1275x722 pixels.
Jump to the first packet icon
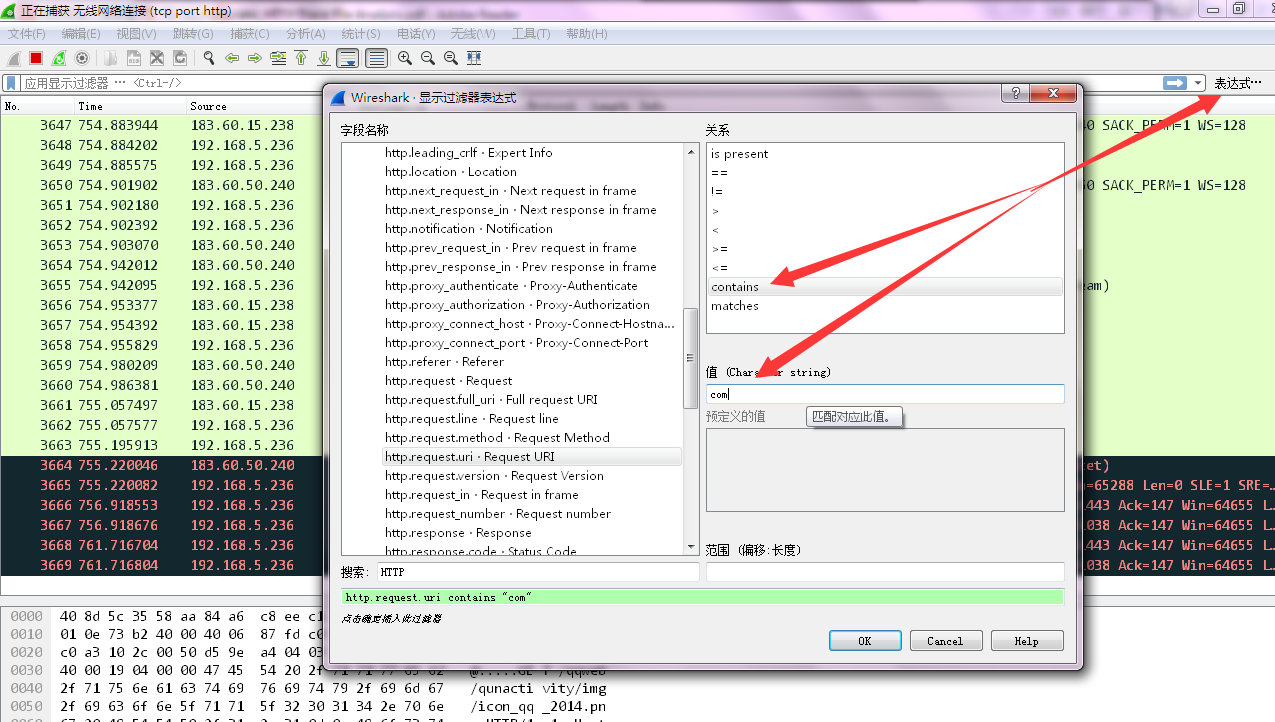point(301,58)
